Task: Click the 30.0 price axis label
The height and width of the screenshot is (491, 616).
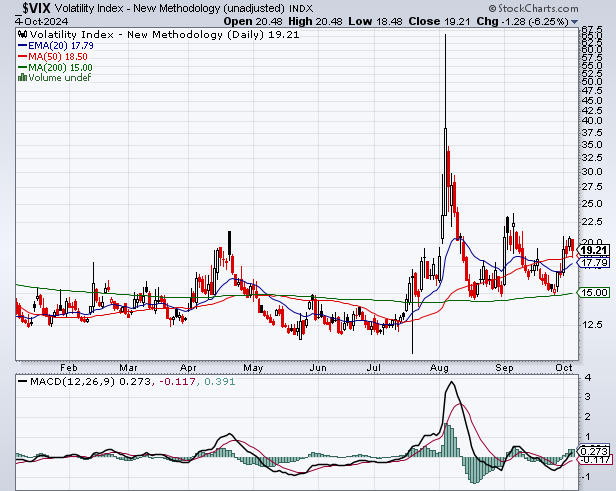Action: 592,172
